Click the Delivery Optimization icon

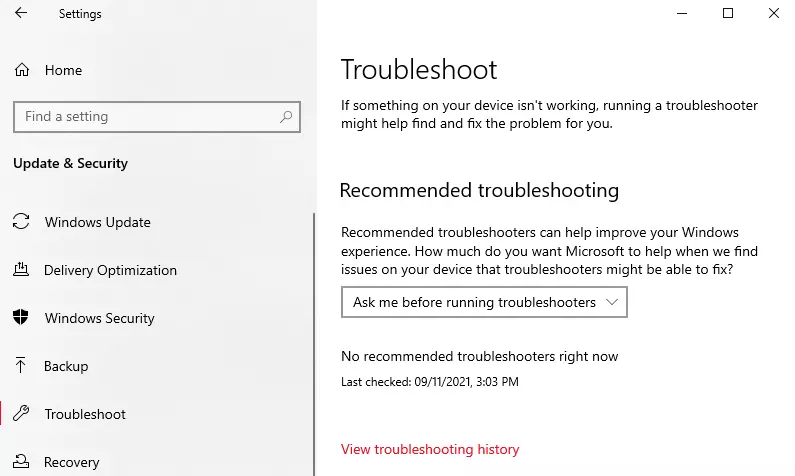tap(21, 269)
